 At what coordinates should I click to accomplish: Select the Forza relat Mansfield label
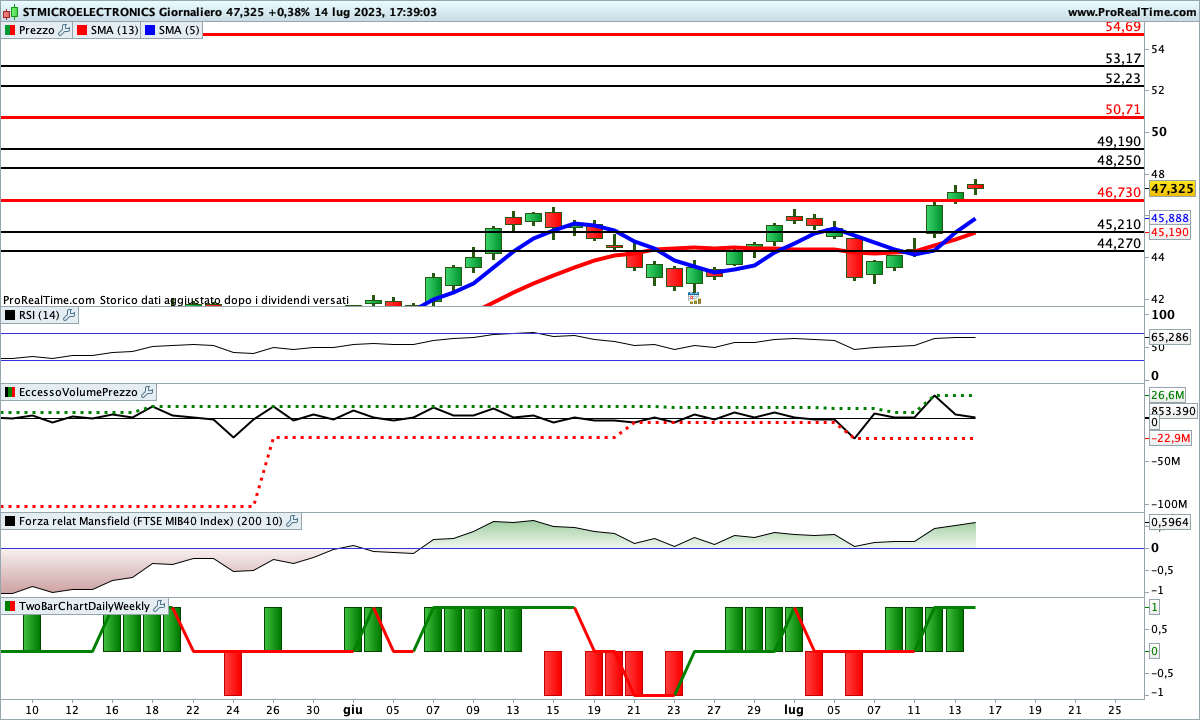(151, 521)
